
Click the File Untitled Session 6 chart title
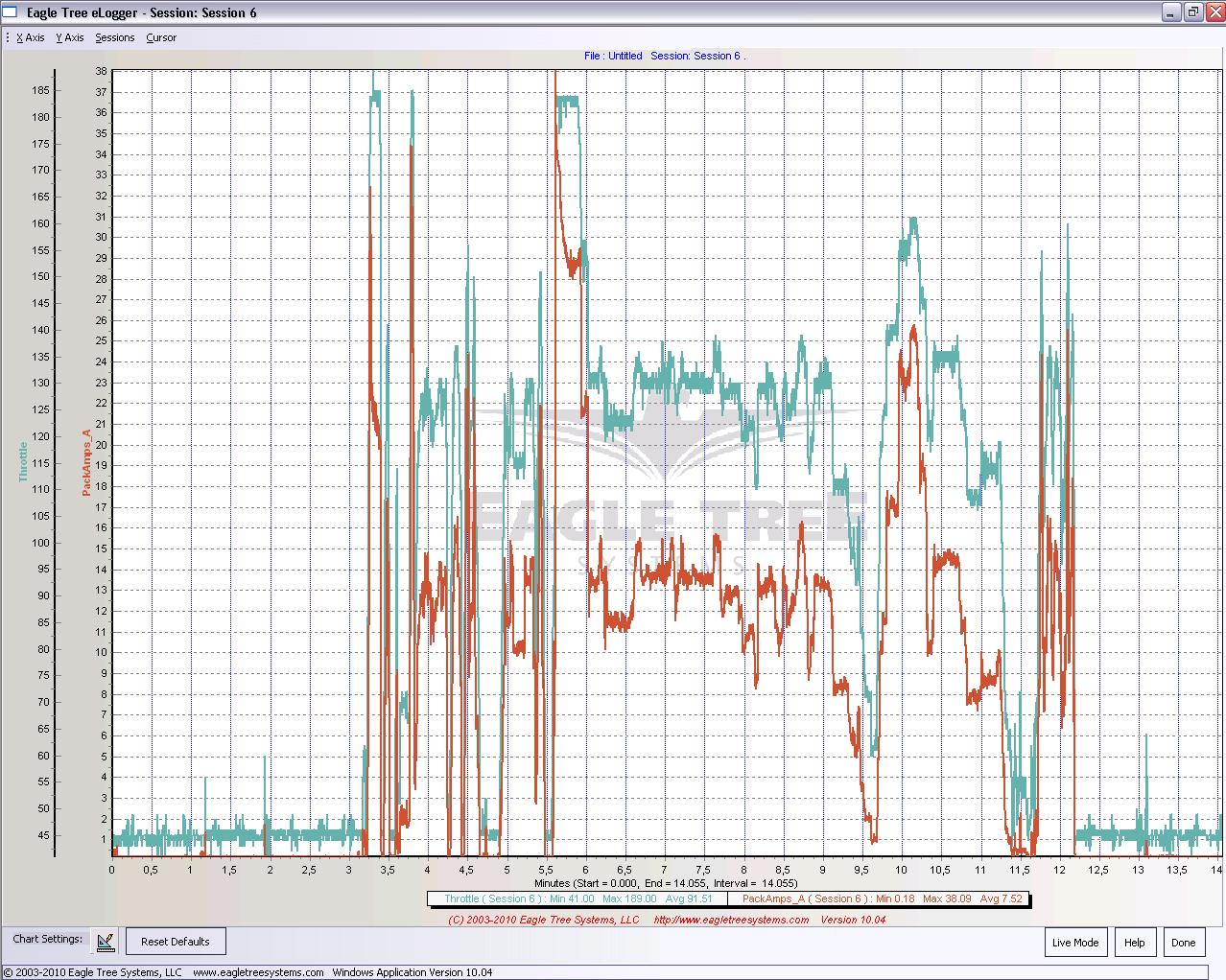664,56
